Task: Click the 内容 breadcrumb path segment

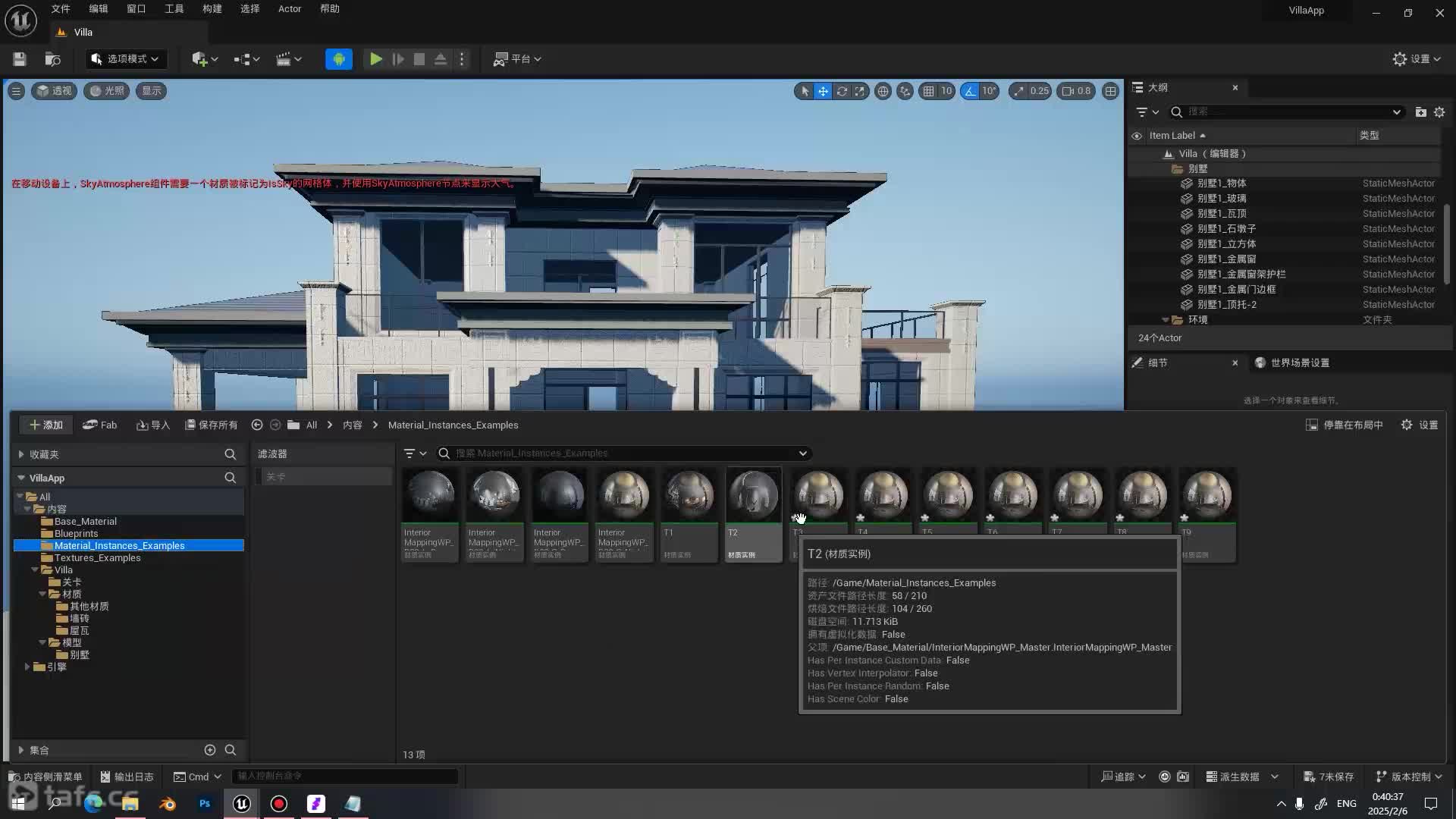Action: coord(353,425)
